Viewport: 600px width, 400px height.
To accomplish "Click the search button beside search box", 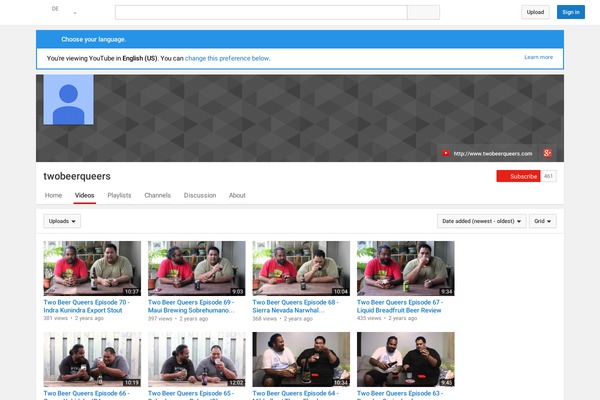I will [423, 12].
